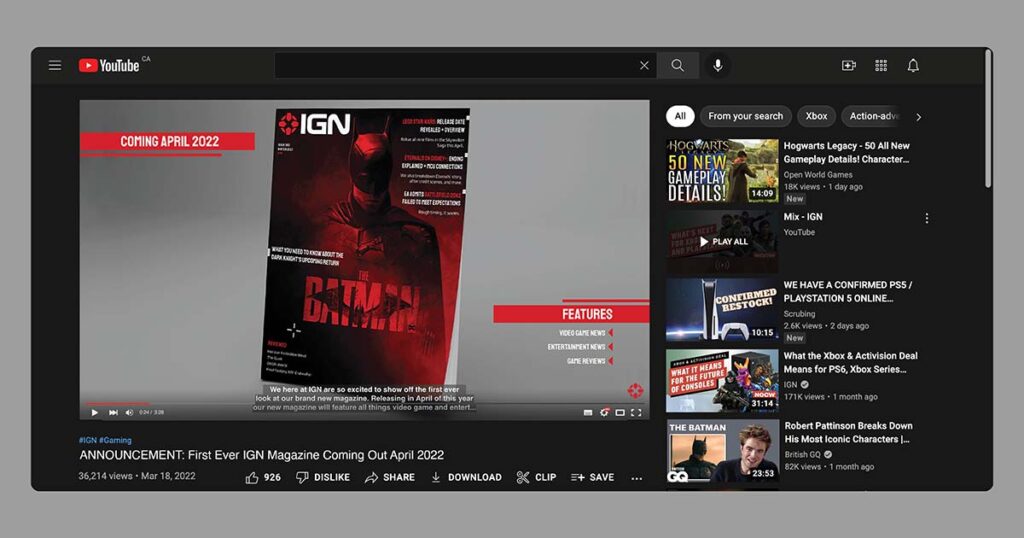Play the video with play button
Image resolution: width=1024 pixels, height=538 pixels.
click(95, 413)
